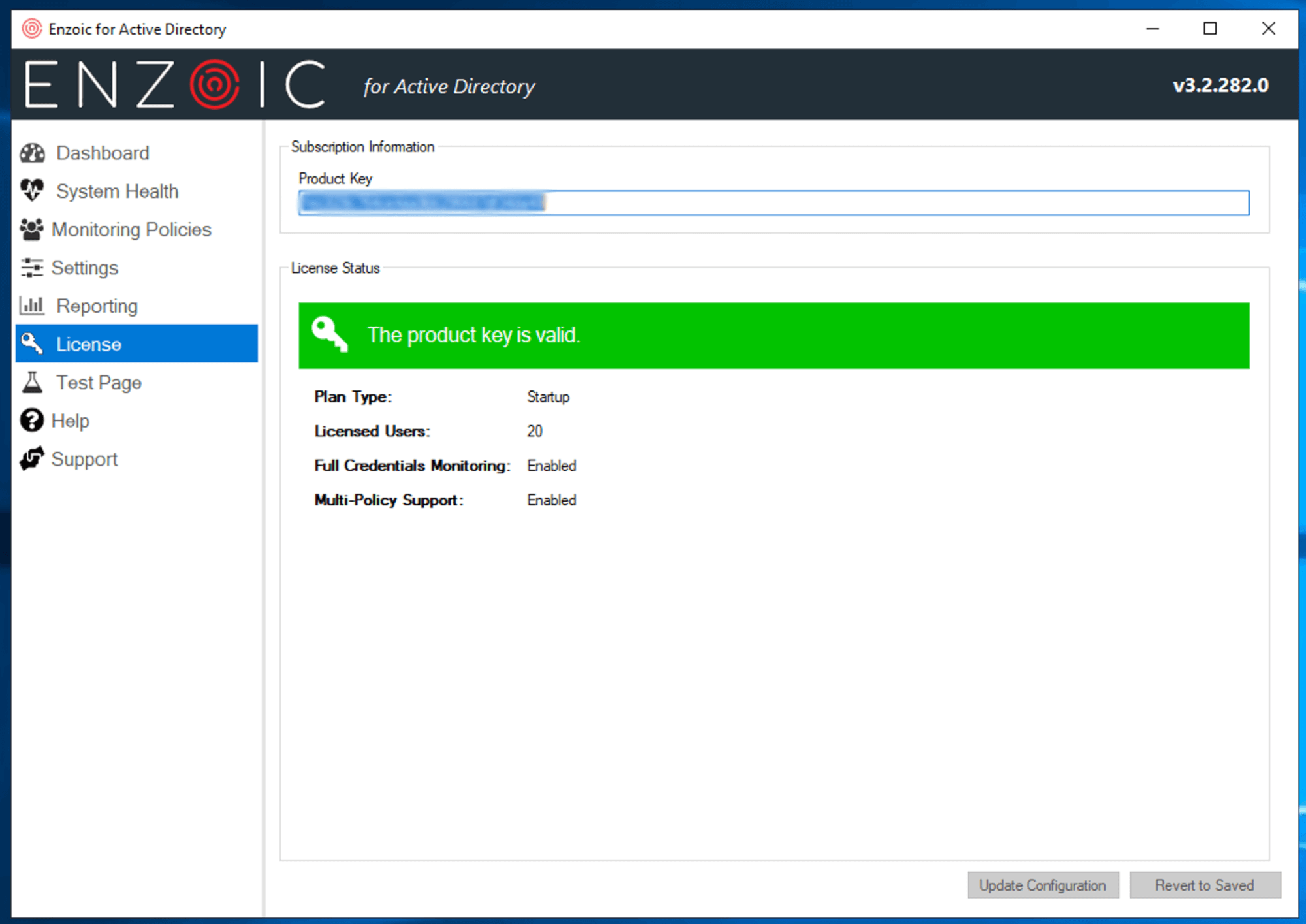The width and height of the screenshot is (1306, 924).
Task: Click the key icon in green banner
Action: tap(330, 334)
